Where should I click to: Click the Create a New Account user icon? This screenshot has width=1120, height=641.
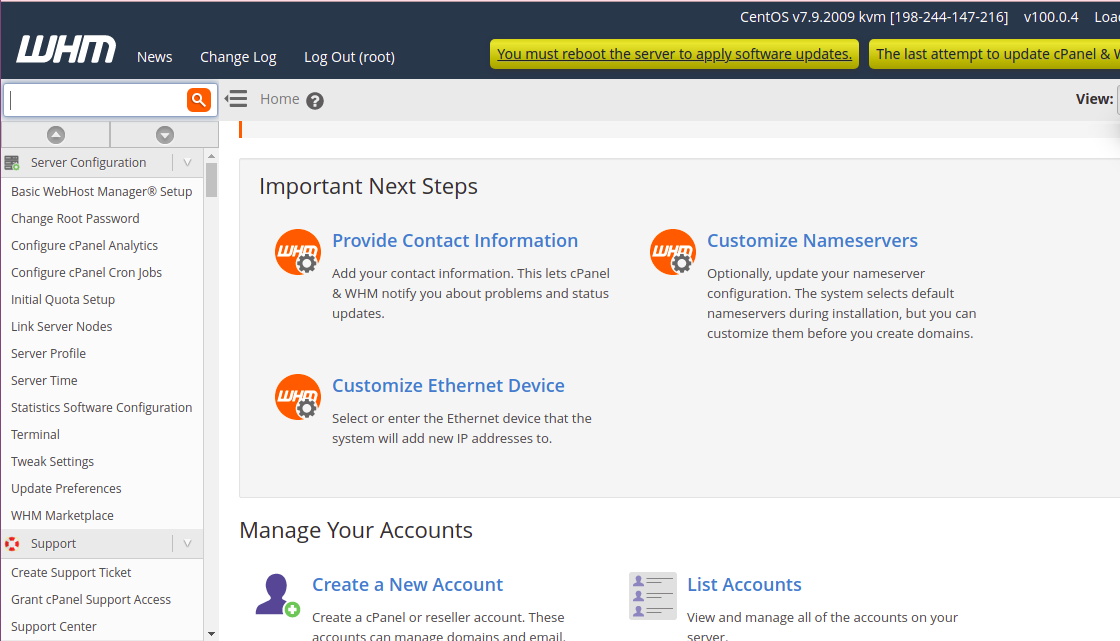pos(277,595)
